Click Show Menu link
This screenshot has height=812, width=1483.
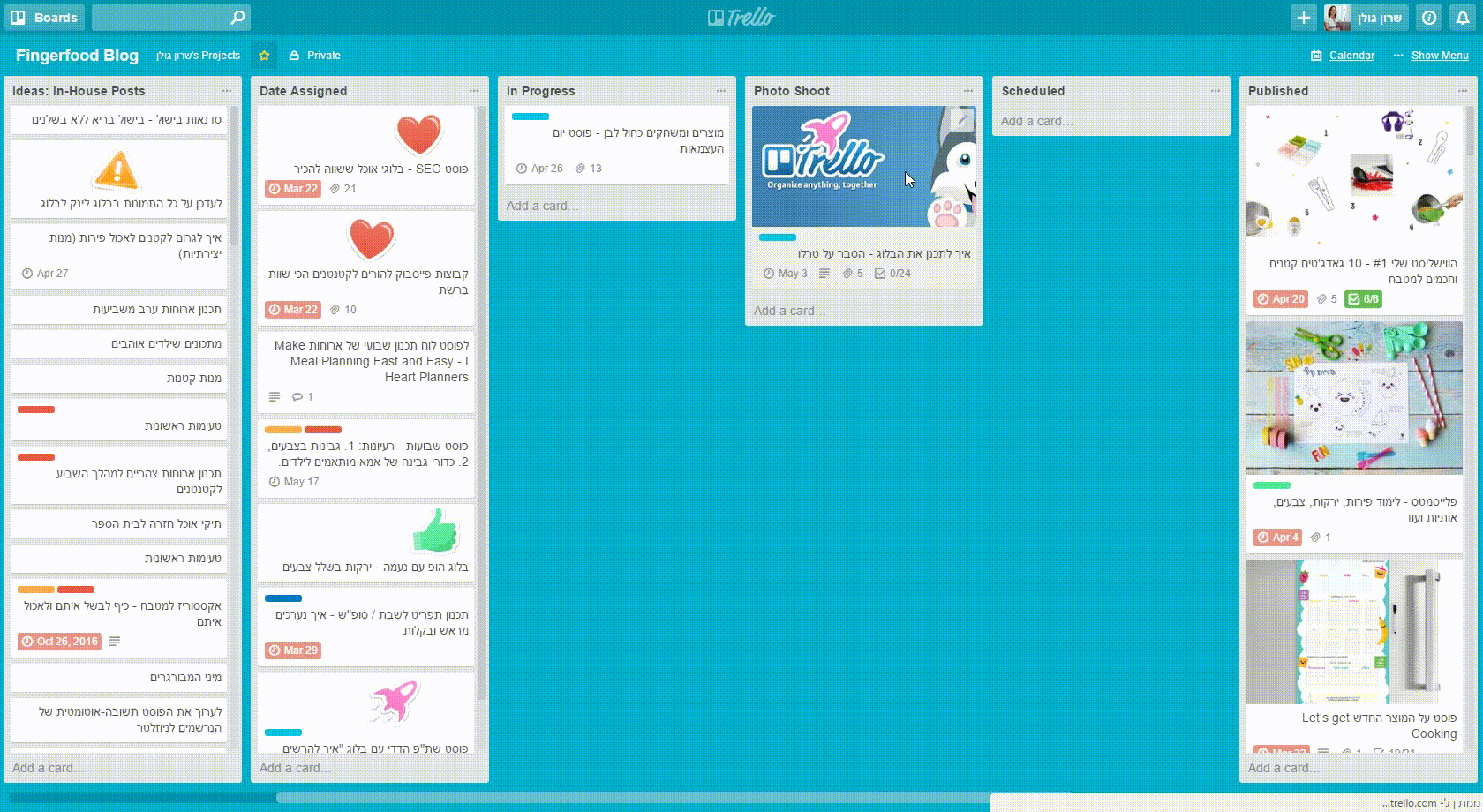(x=1431, y=56)
